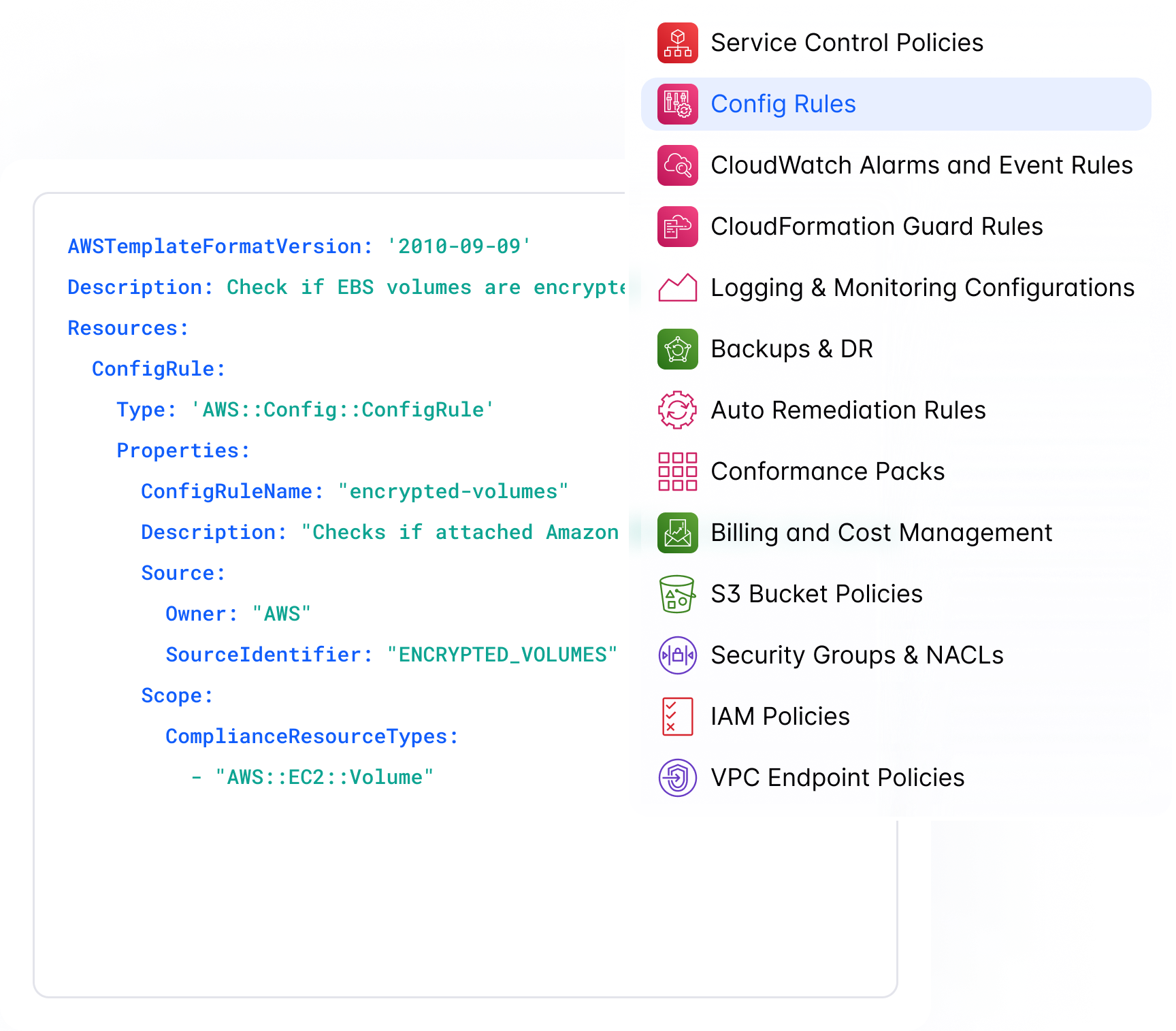
Task: Choose CloudFormation Guard Rules
Action: 896,227
